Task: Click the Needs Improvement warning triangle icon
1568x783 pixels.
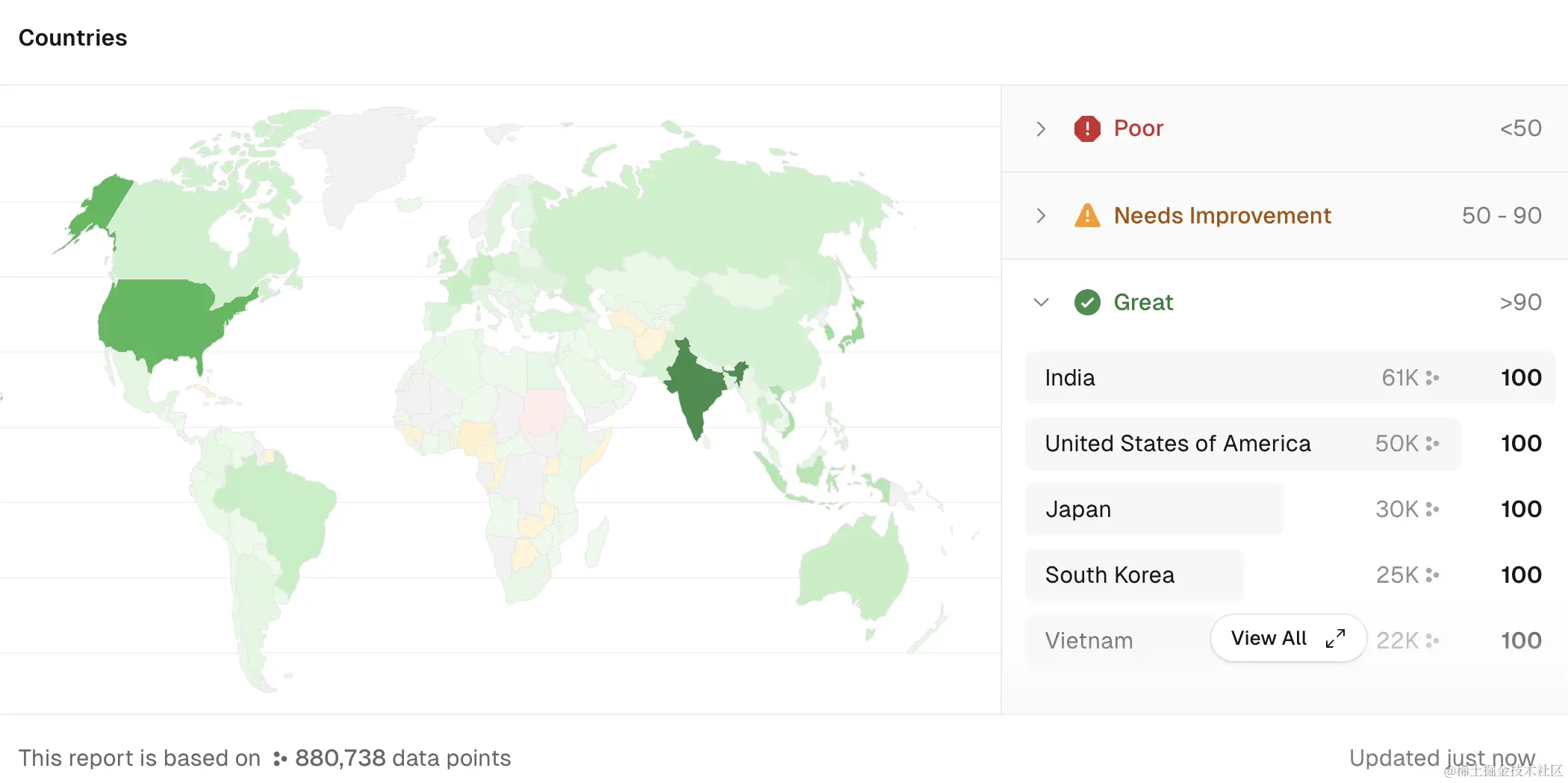Action: tap(1088, 216)
